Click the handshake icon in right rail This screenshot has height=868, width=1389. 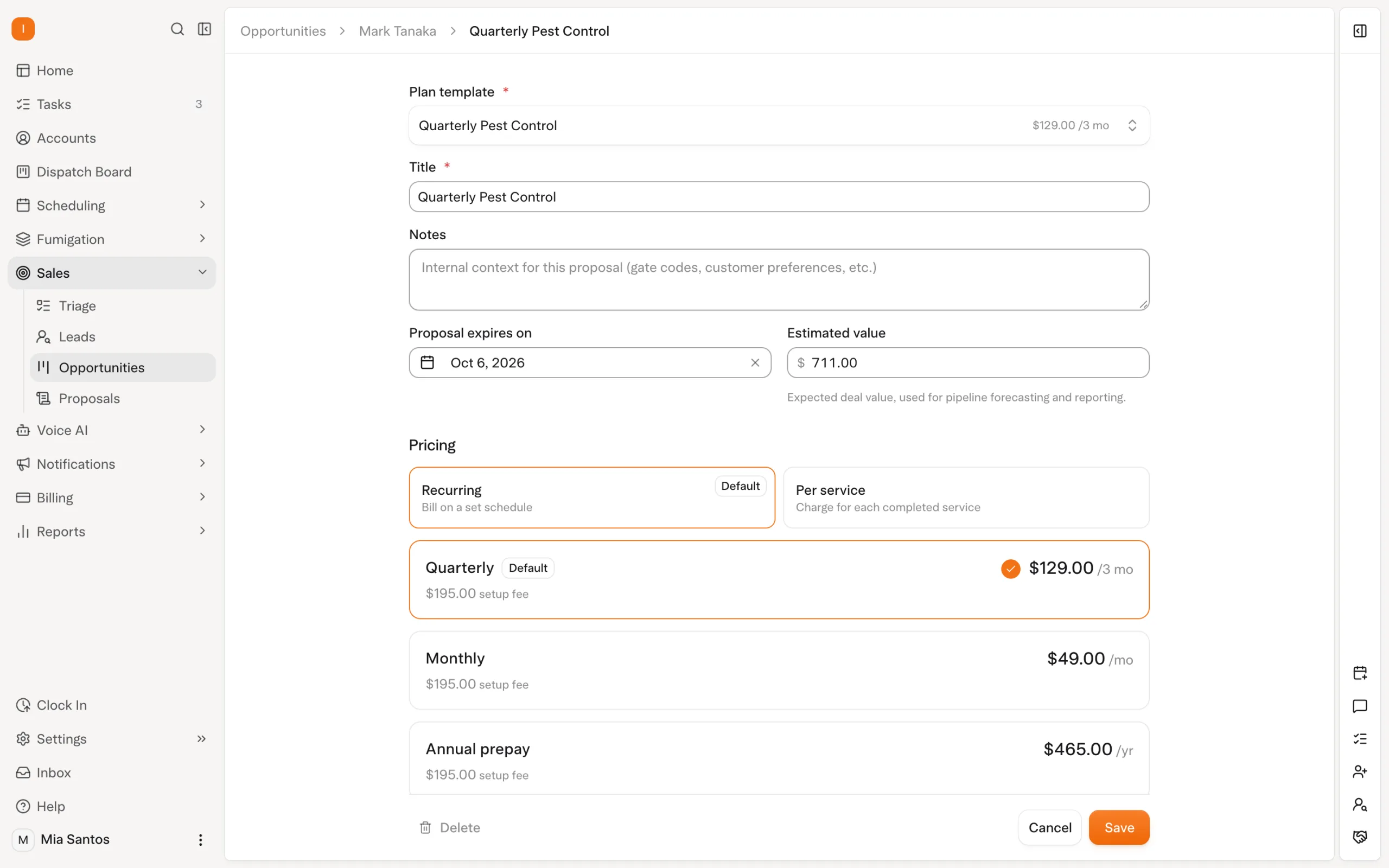point(1360,837)
